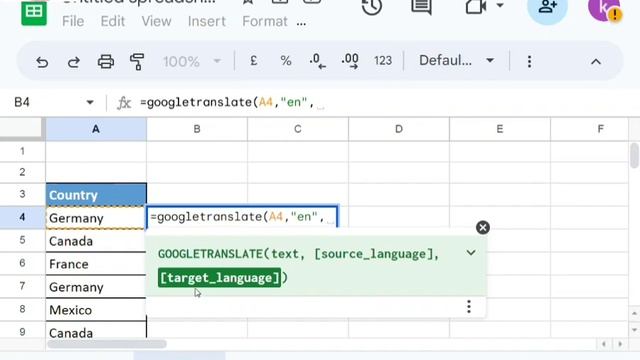Viewport: 640px width, 360px height.
Task: Open the account avatar
Action: 604,8
